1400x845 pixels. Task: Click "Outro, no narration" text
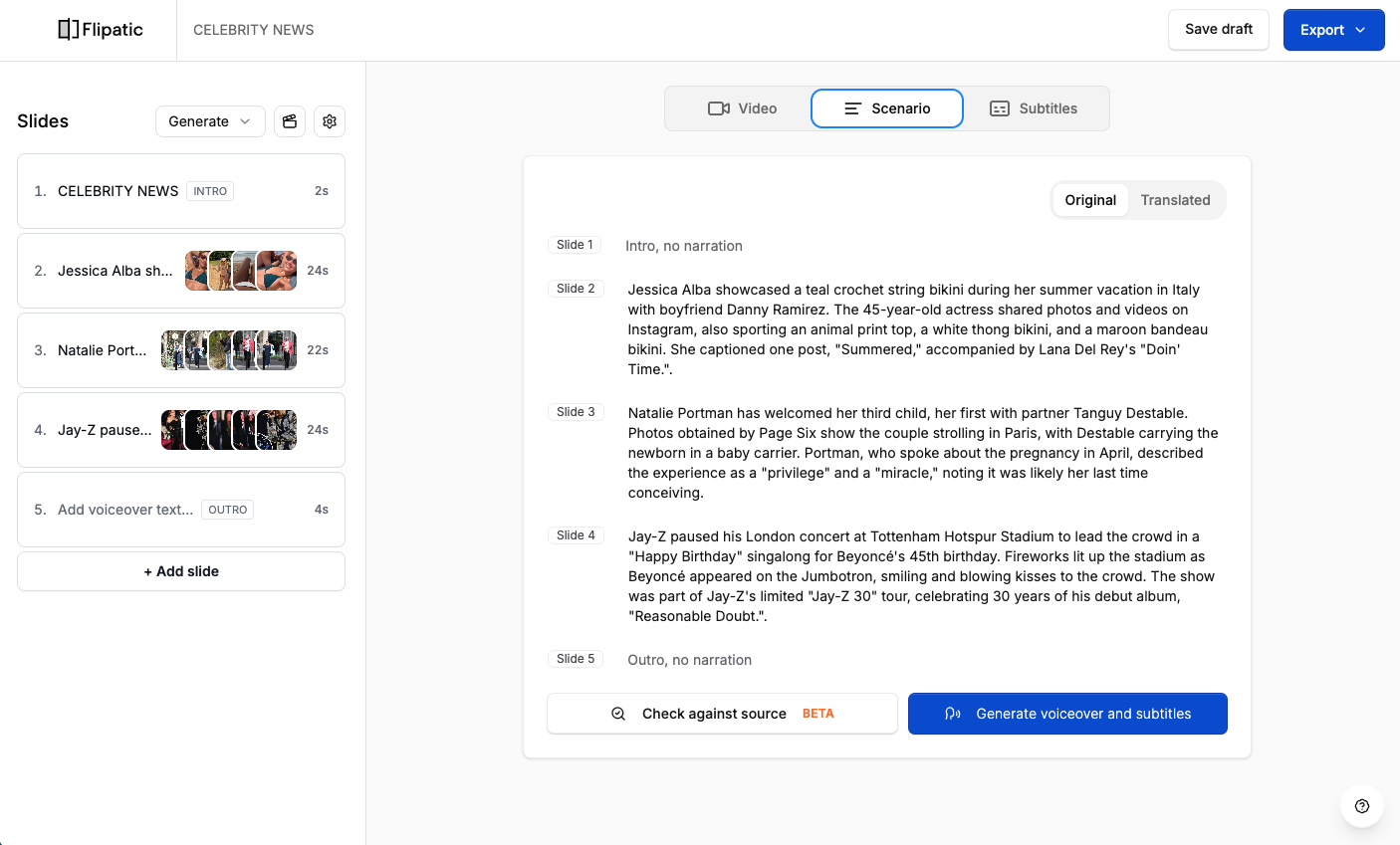point(689,660)
